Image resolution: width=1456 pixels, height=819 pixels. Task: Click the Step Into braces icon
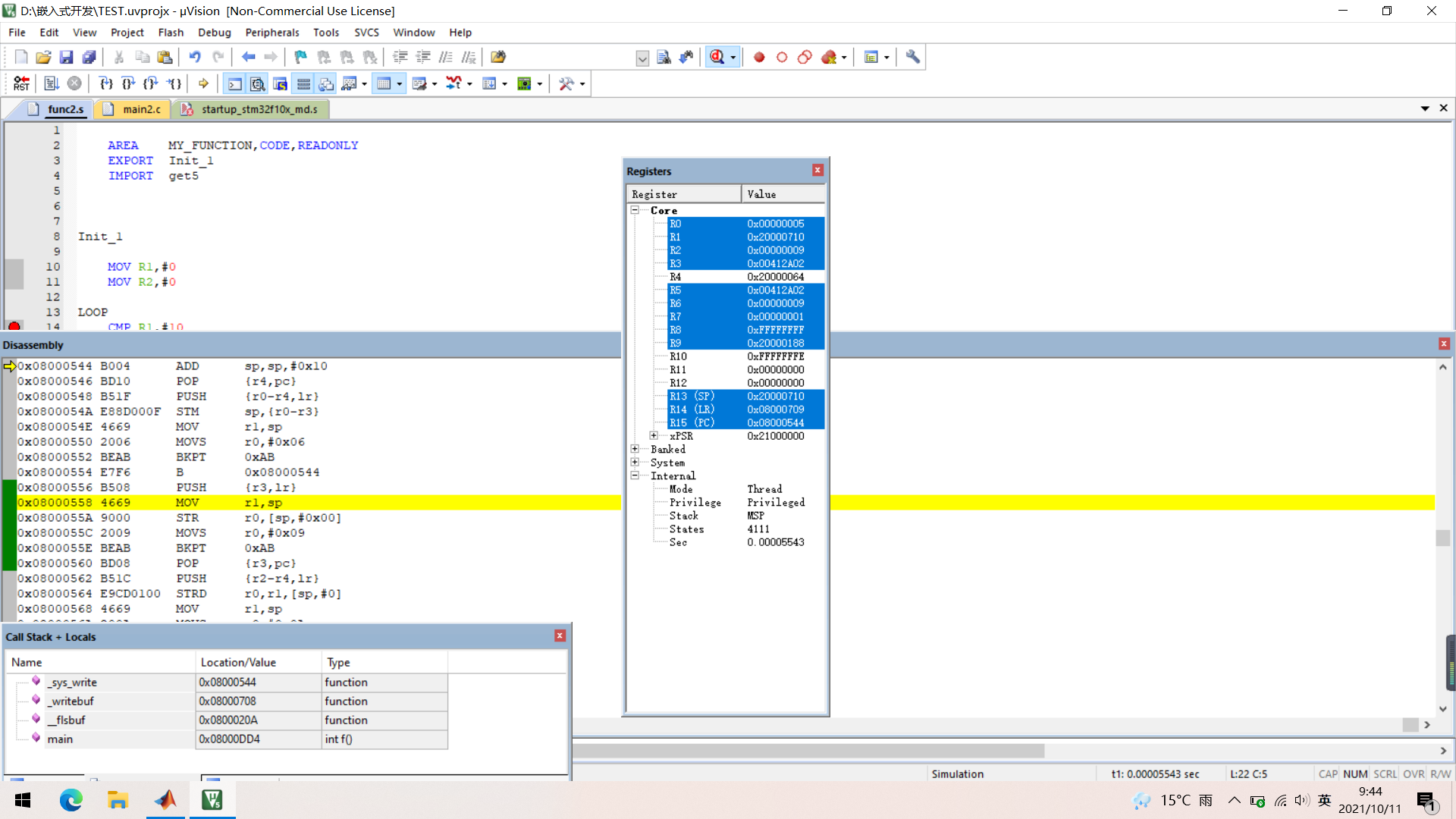point(106,83)
